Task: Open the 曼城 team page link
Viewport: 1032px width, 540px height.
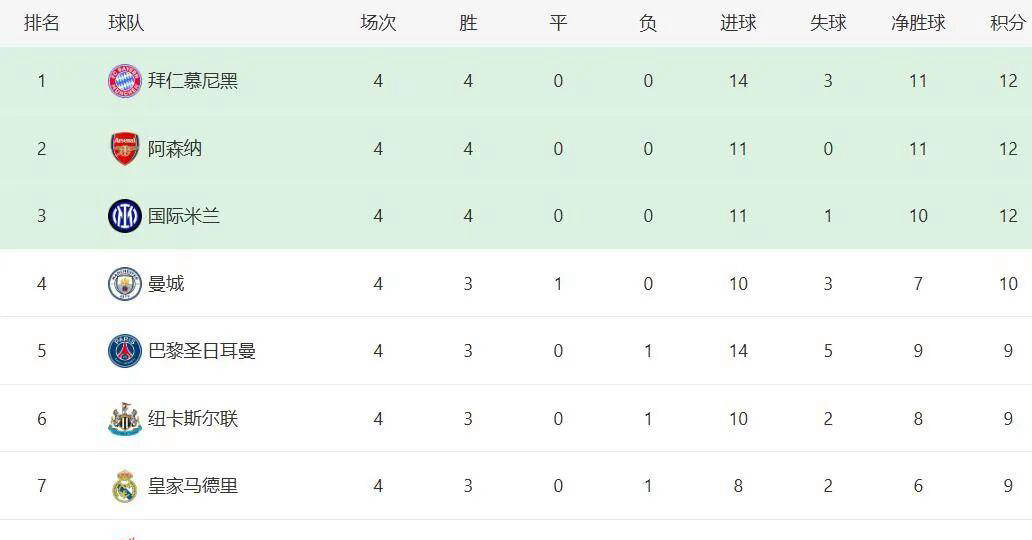Action: 166,284
